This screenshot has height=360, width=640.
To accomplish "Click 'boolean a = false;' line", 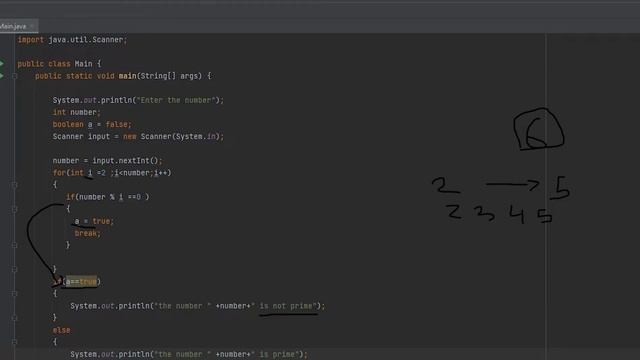I will pos(92,124).
